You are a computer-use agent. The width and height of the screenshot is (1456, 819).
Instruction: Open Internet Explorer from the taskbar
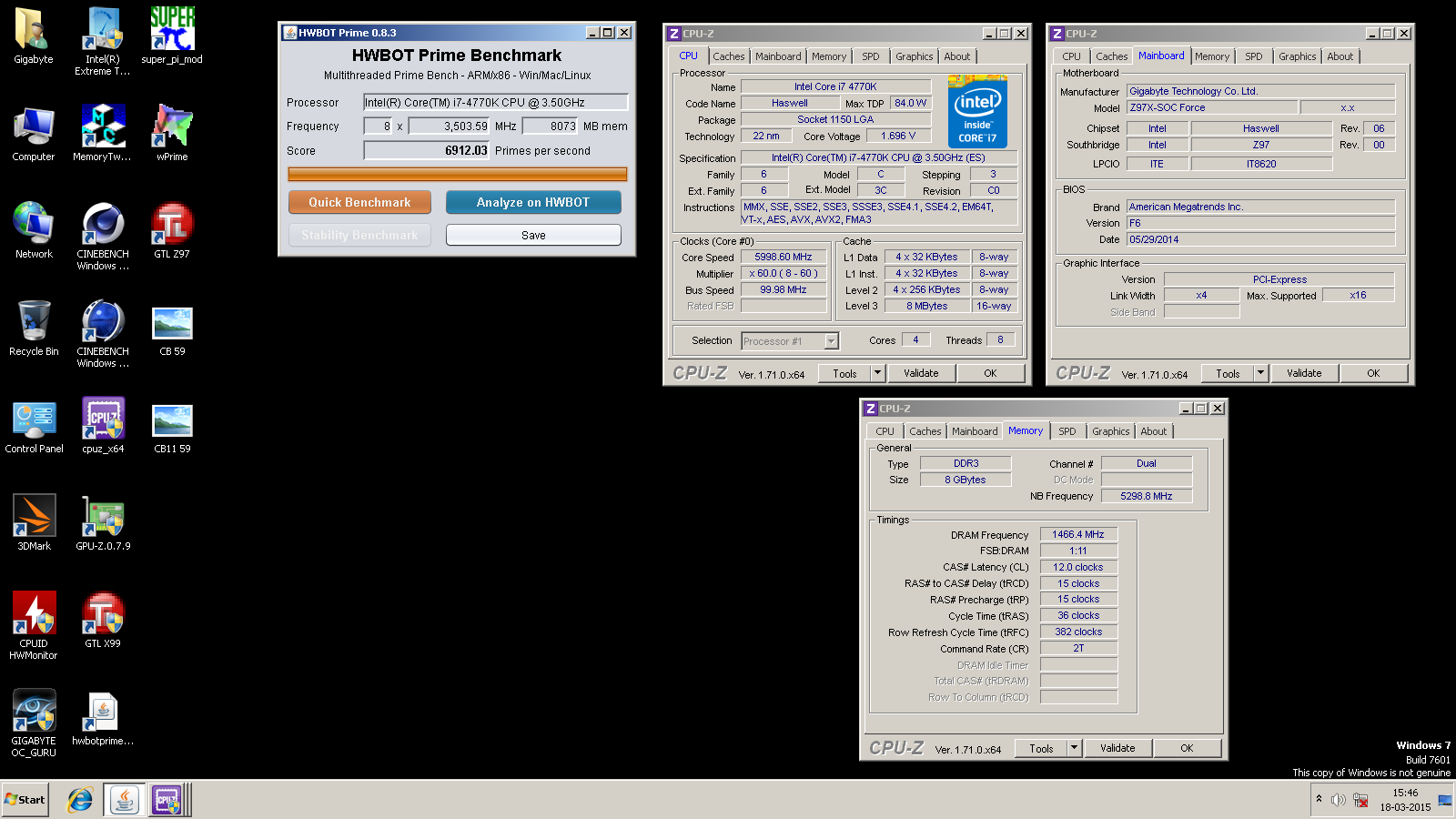pyautogui.click(x=80, y=800)
